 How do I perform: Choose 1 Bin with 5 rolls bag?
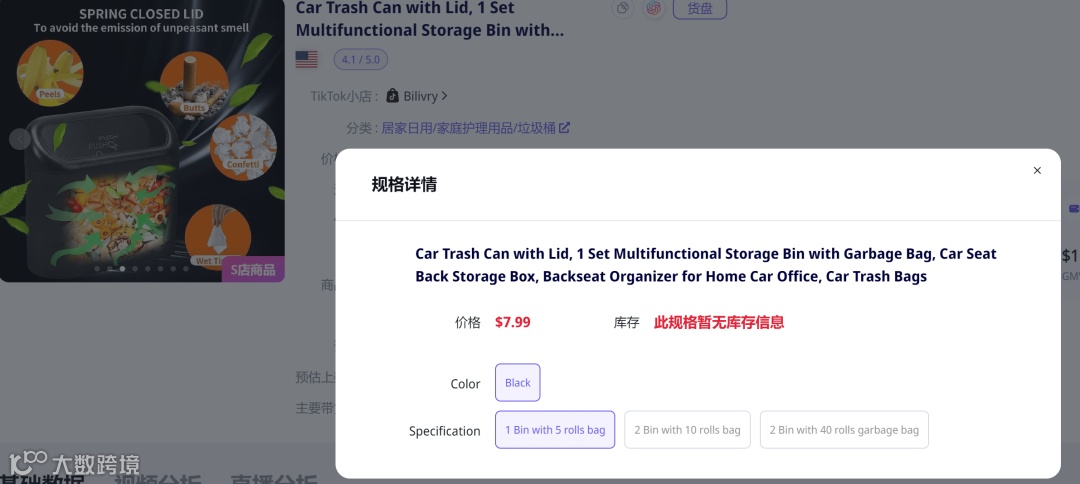pyautogui.click(x=554, y=430)
